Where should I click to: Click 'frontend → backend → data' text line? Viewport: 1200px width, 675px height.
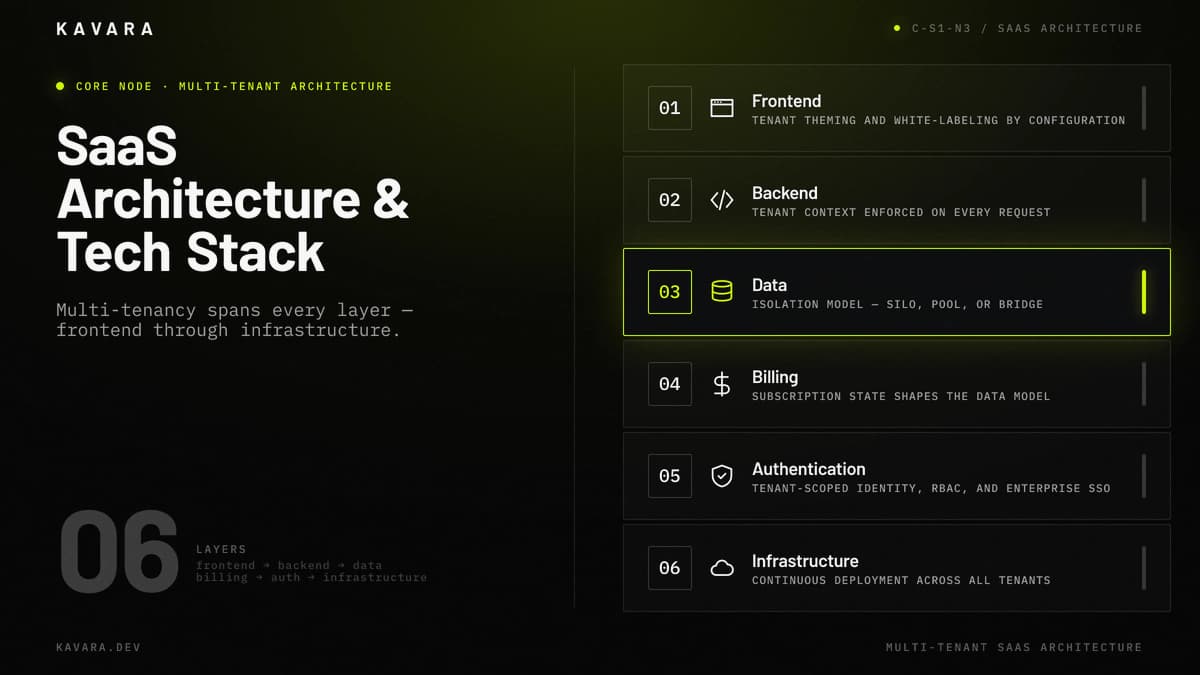coord(289,565)
